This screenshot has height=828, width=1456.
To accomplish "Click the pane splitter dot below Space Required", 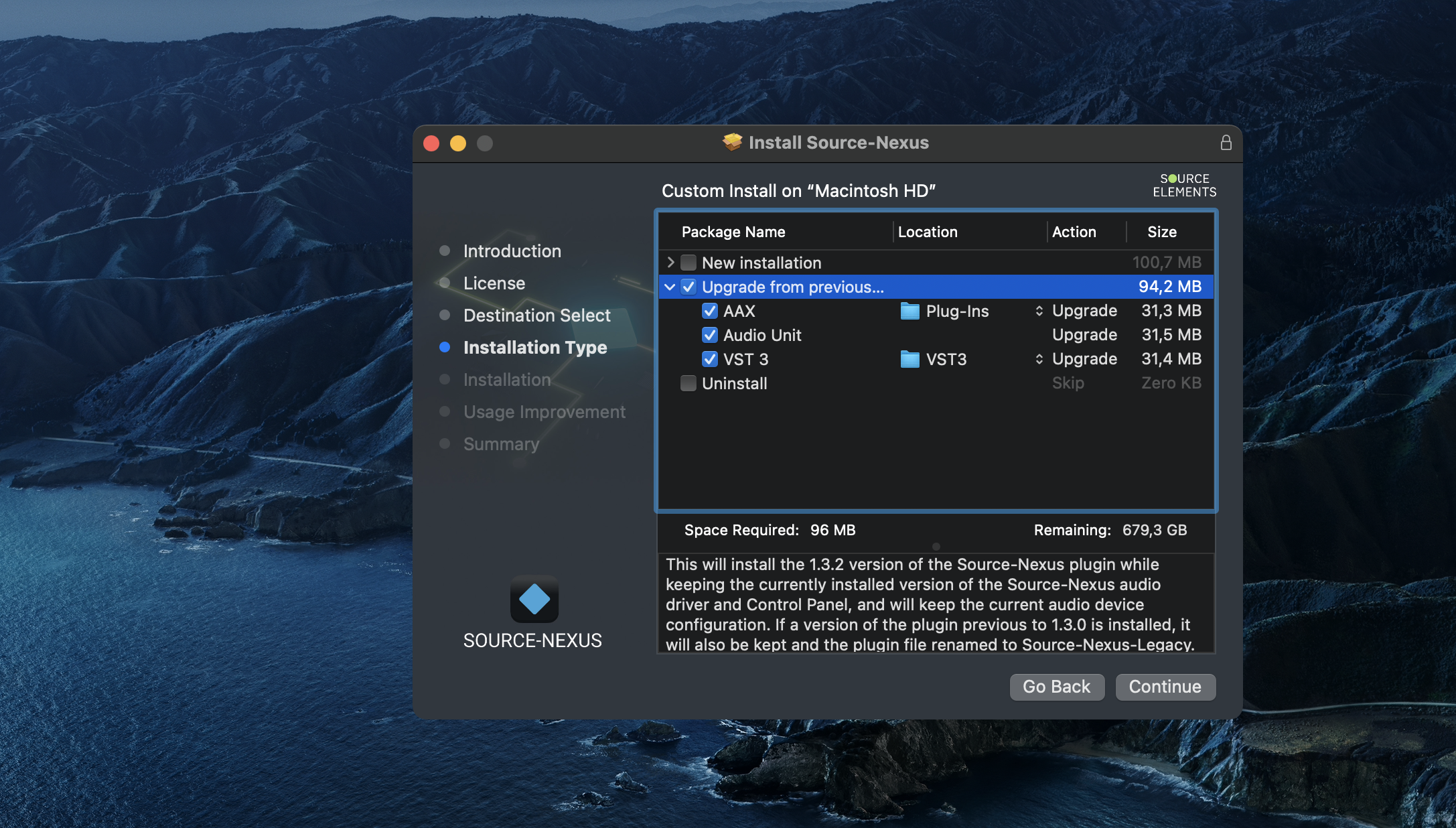I will point(936,547).
